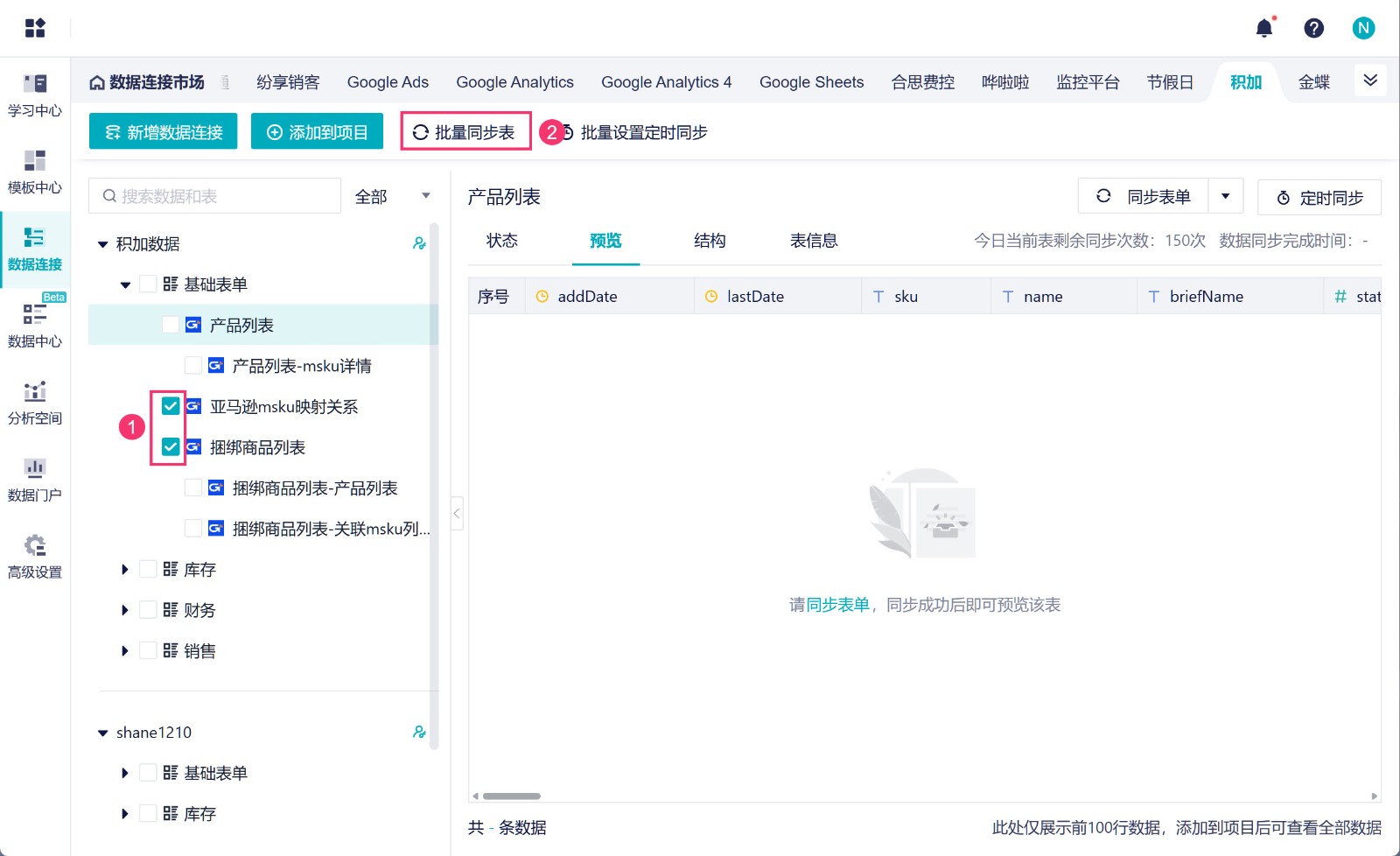The width and height of the screenshot is (1400, 856).
Task: Open the app grid logo icon
Action: (x=35, y=28)
